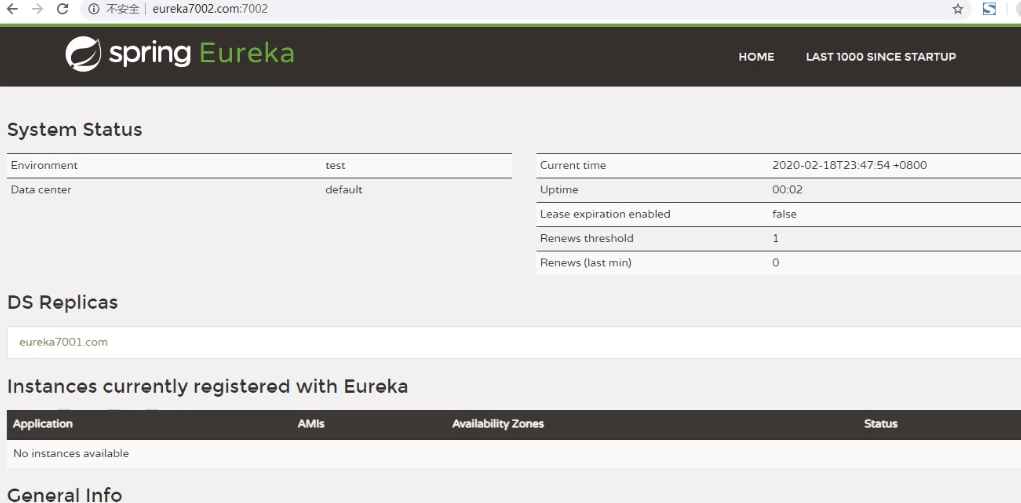Click the Environment label cell
Image resolution: width=1021 pixels, height=503 pixels.
tap(44, 165)
